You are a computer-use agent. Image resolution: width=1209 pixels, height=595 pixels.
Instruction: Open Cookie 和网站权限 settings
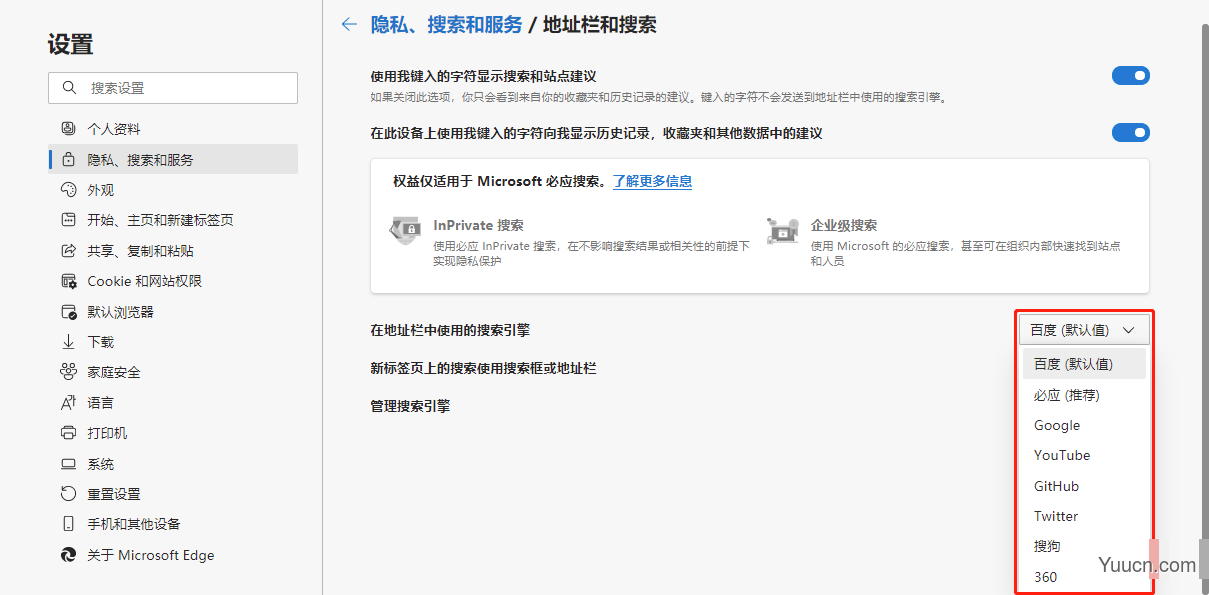(173, 281)
